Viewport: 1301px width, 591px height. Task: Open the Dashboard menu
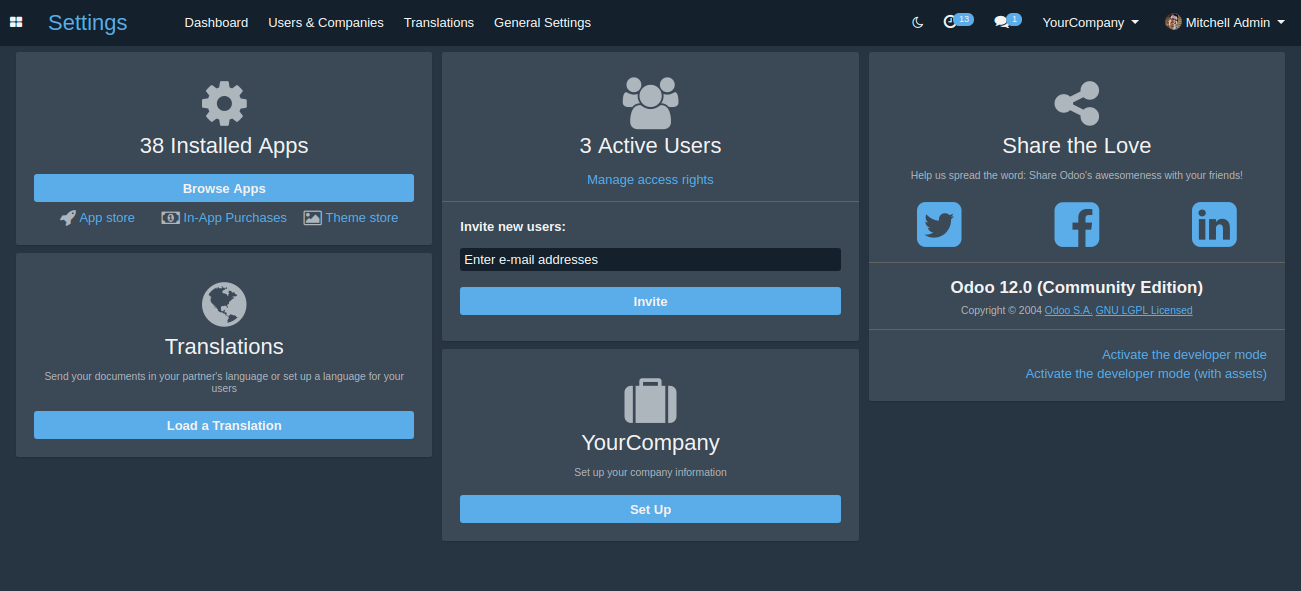tap(216, 22)
